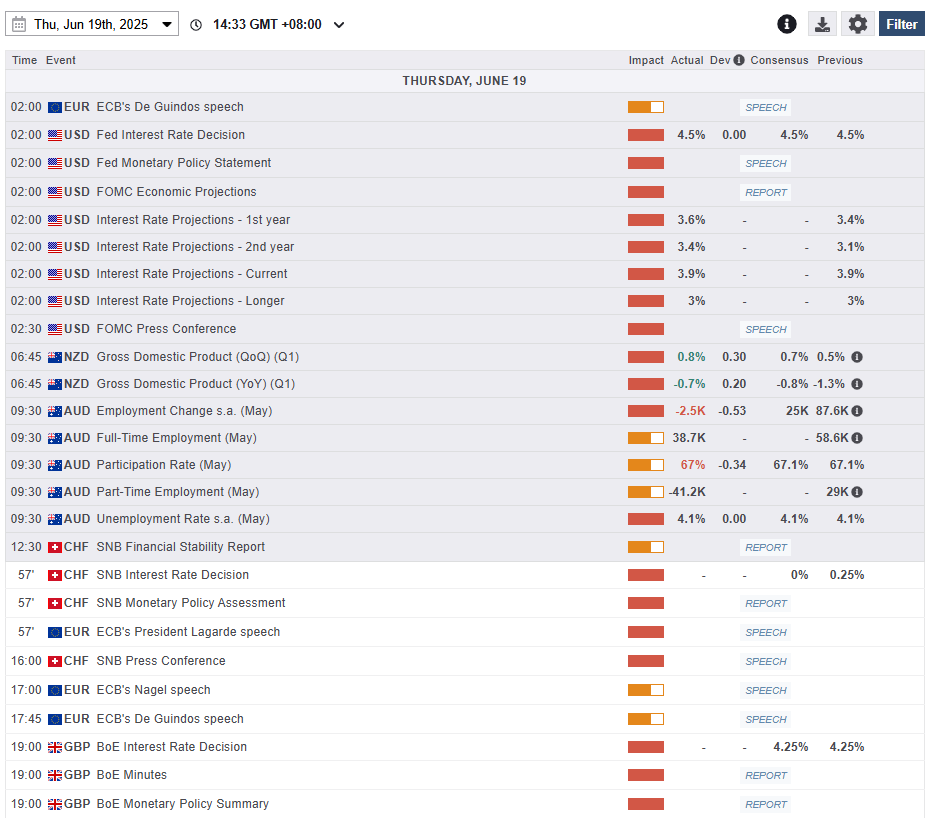Open Participation Rate (May) event
The height and width of the screenshot is (818, 930).
coord(164,464)
